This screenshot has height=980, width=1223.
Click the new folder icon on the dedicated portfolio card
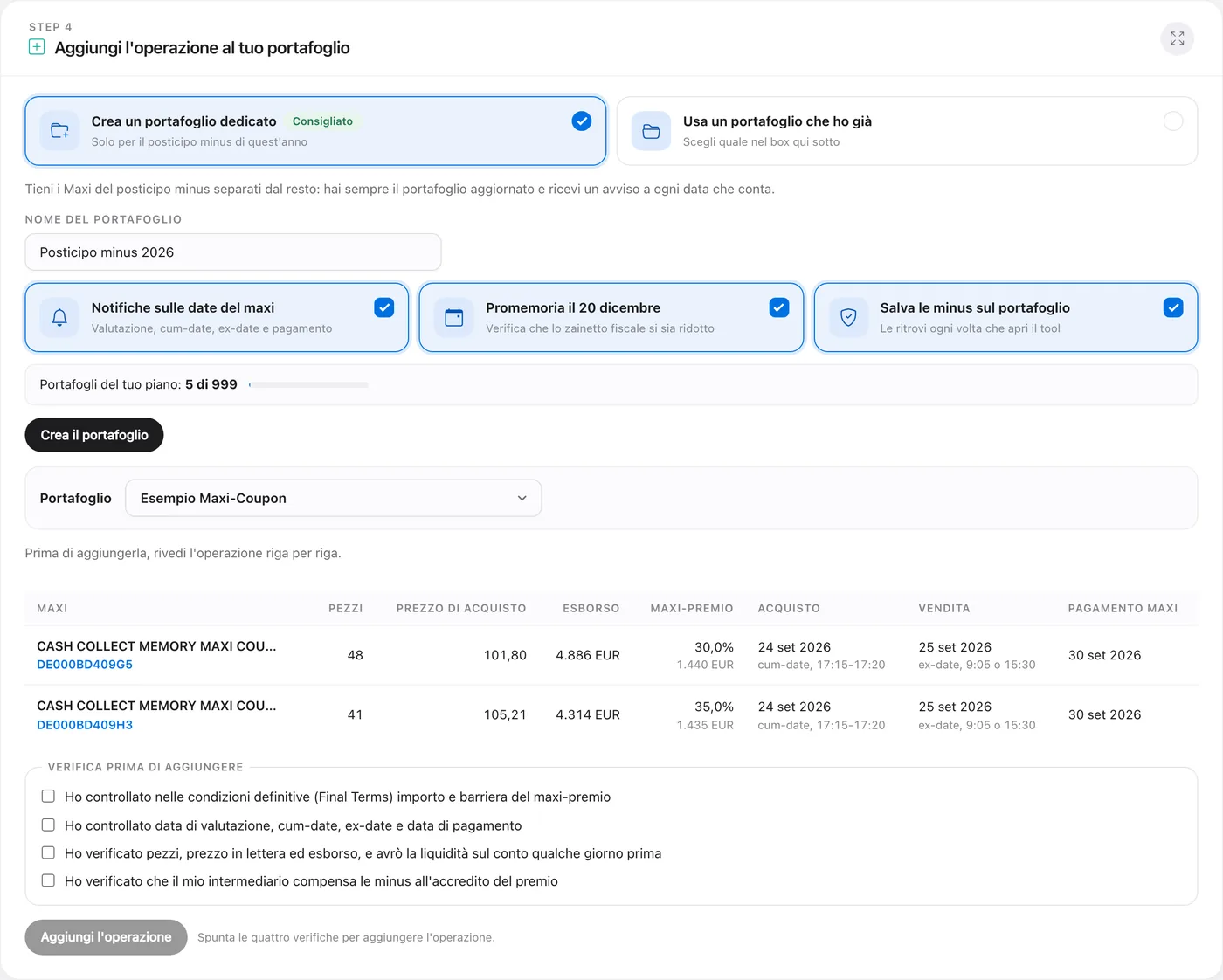pyautogui.click(x=59, y=131)
